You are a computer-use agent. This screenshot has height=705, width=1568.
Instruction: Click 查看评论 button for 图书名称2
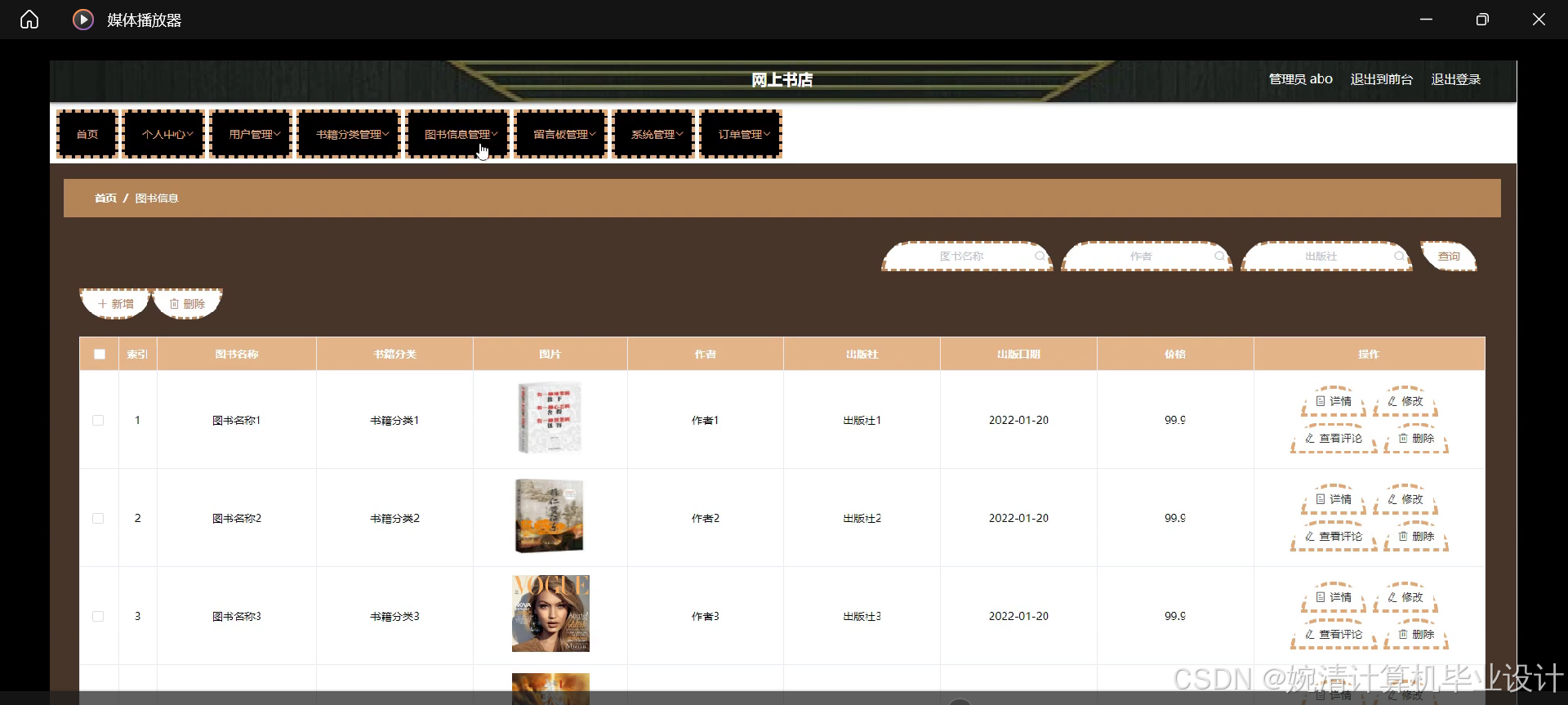[1334, 537]
